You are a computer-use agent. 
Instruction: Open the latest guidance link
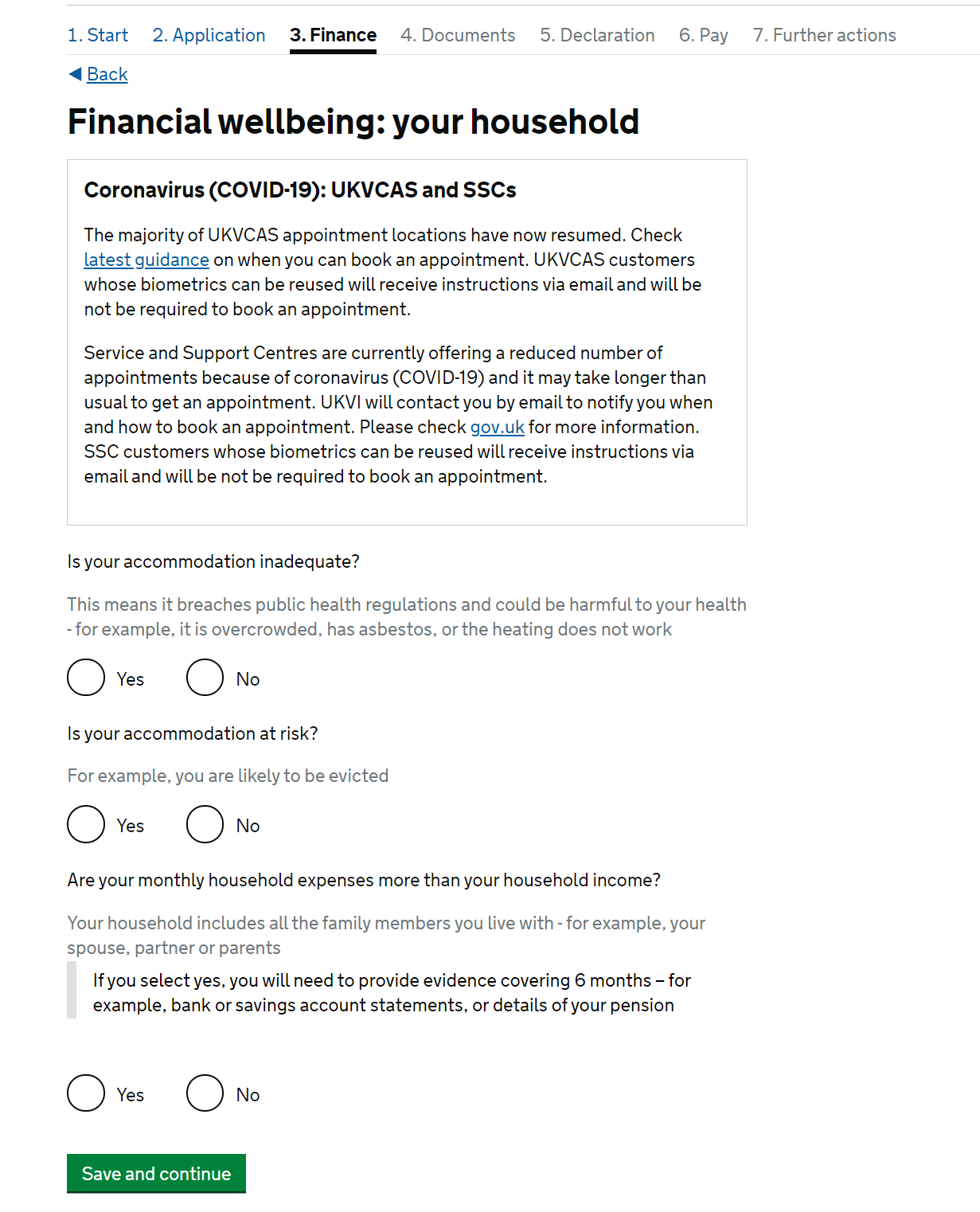(146, 260)
